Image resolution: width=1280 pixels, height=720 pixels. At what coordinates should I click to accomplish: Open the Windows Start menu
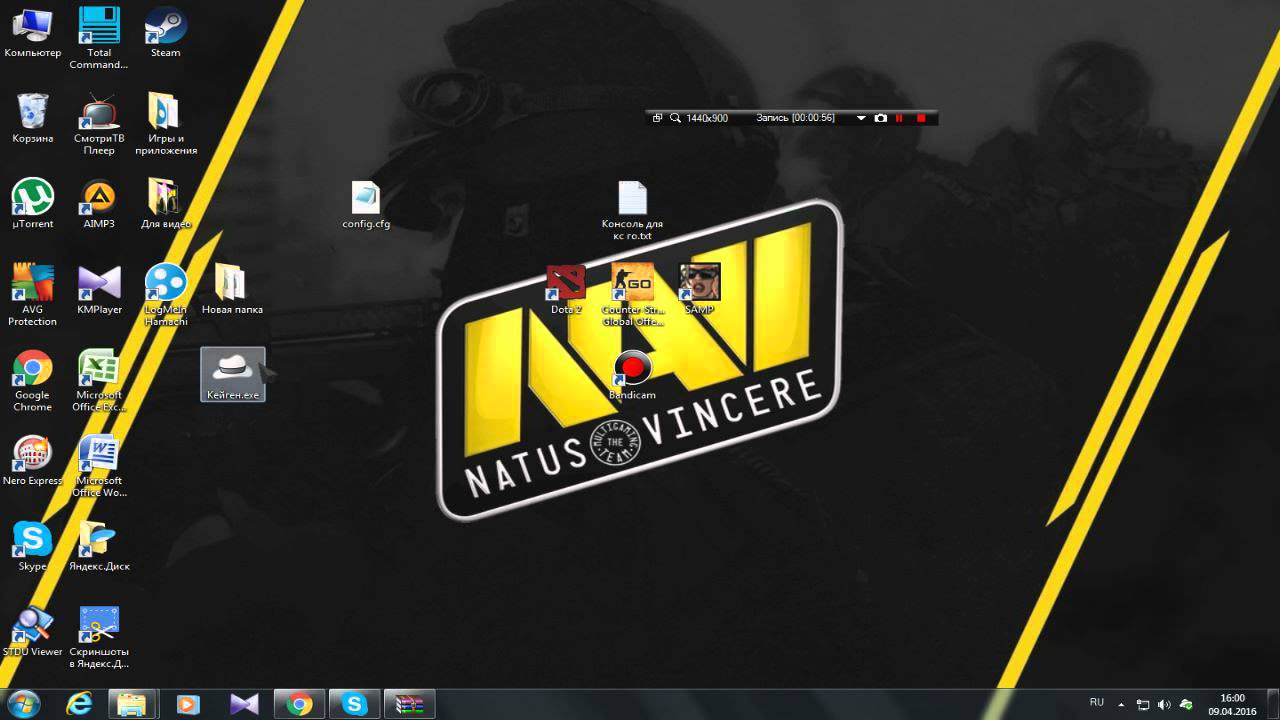(23, 704)
